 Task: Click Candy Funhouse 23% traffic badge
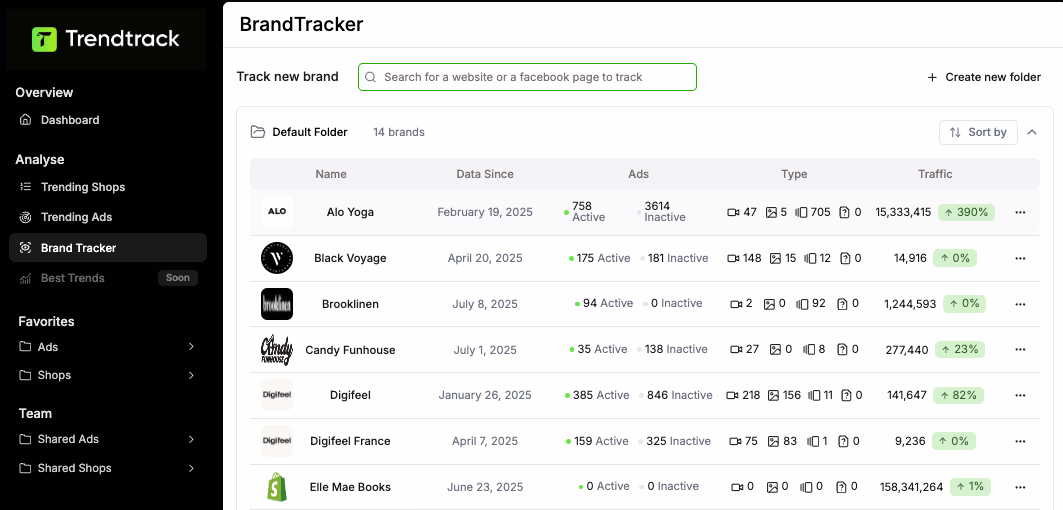click(x=960, y=350)
